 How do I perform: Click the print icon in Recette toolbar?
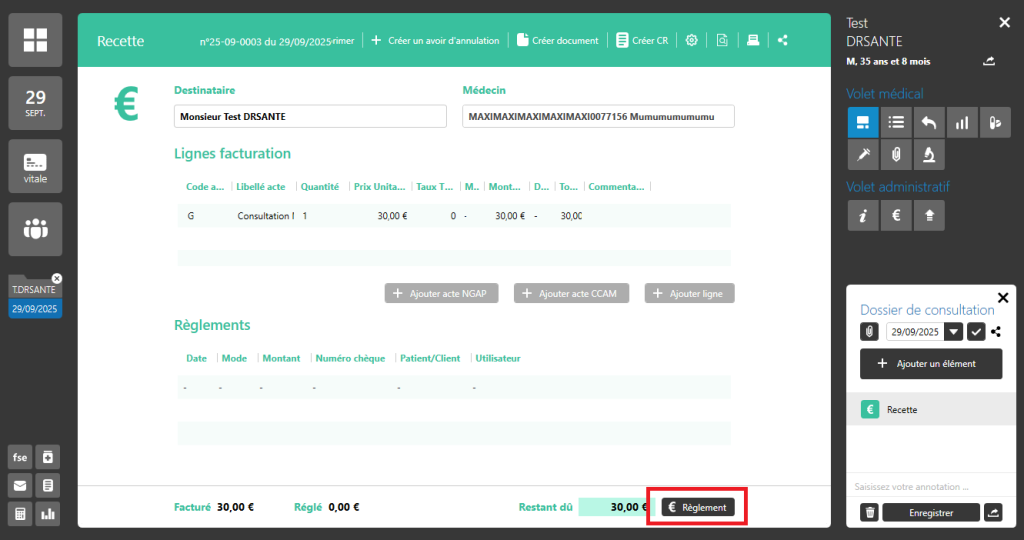tap(753, 40)
